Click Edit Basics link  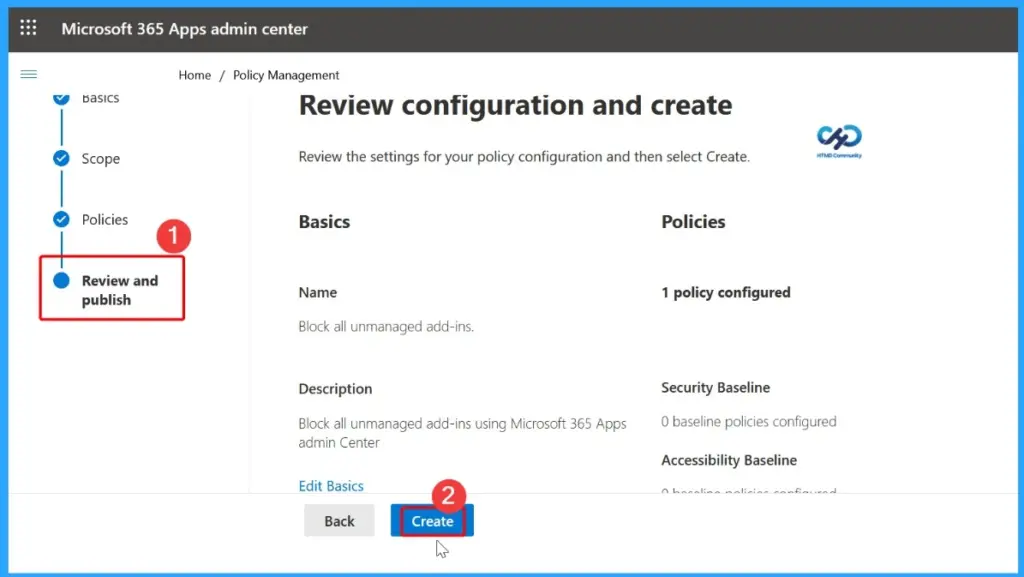click(x=331, y=486)
